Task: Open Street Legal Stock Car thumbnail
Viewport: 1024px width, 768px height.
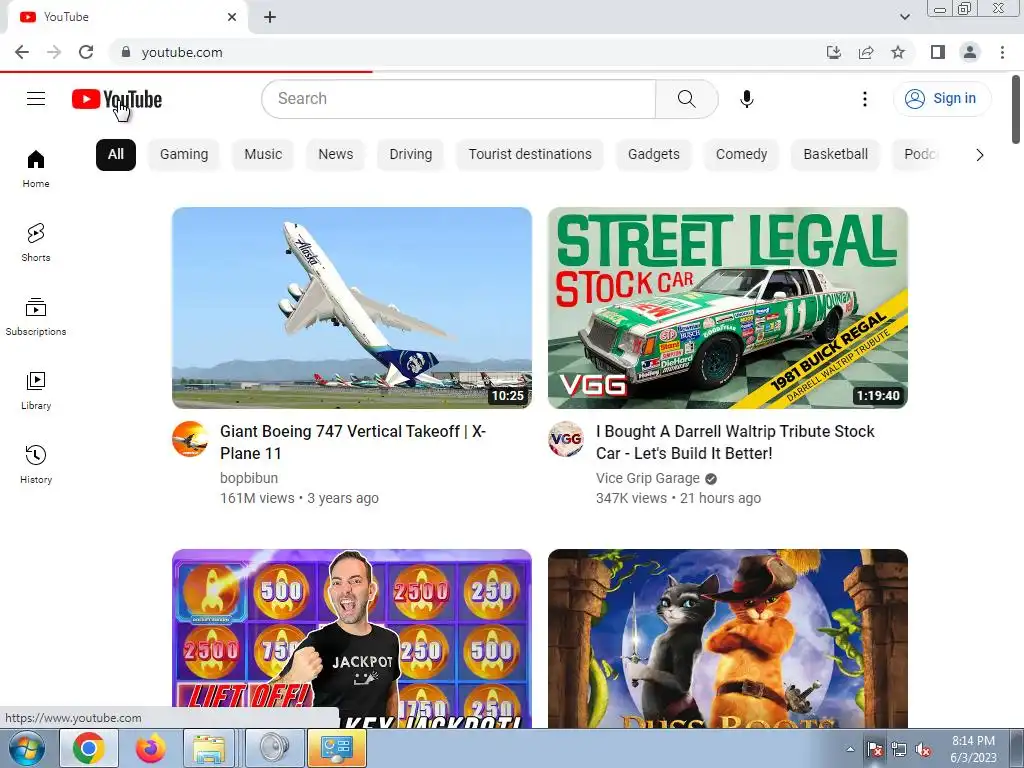Action: [728, 308]
